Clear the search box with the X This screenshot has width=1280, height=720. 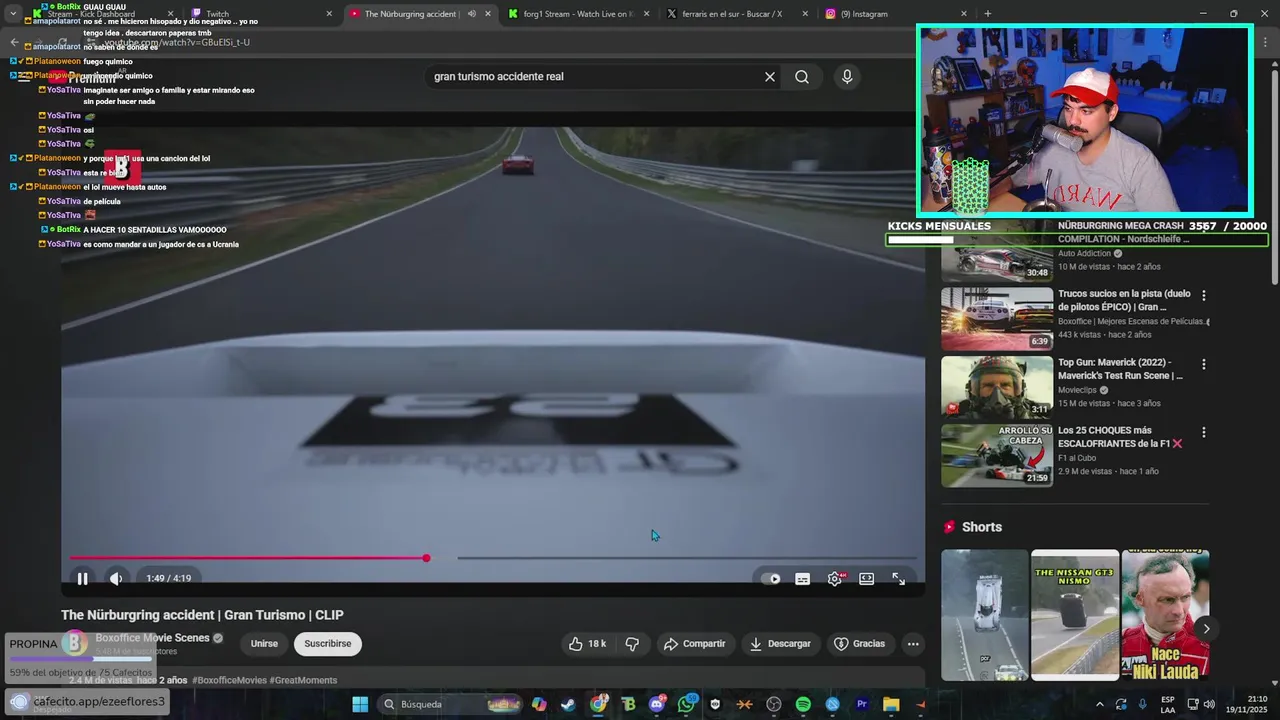pos(770,77)
